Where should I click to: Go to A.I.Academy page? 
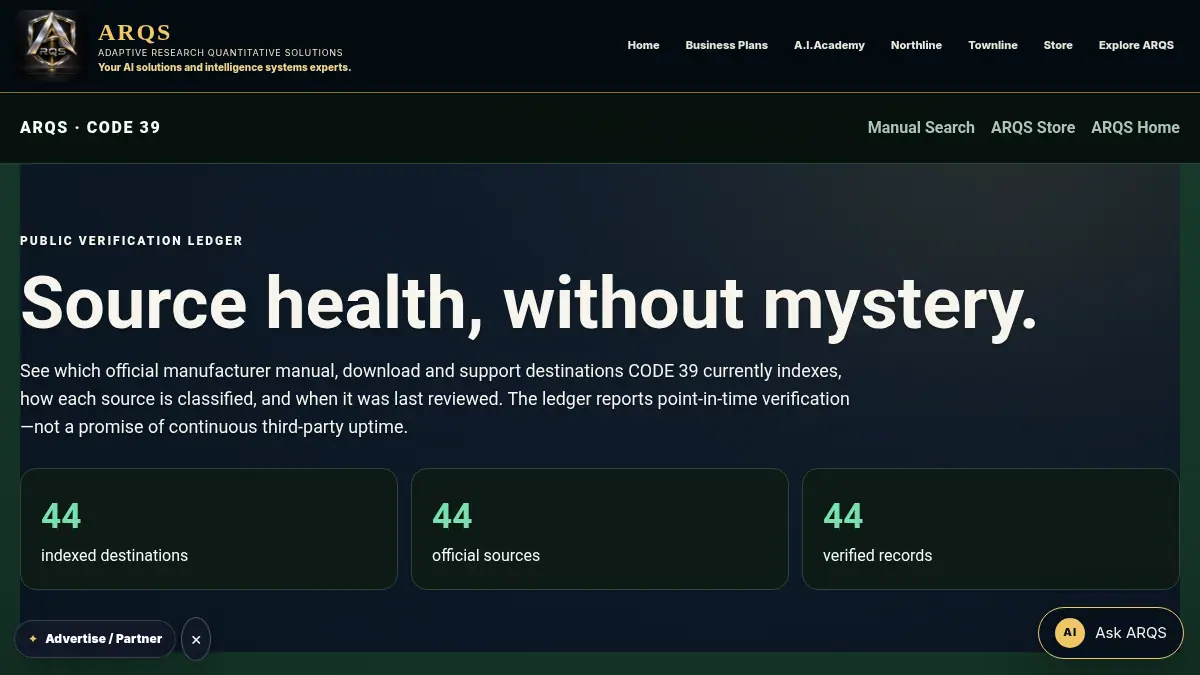tap(829, 45)
